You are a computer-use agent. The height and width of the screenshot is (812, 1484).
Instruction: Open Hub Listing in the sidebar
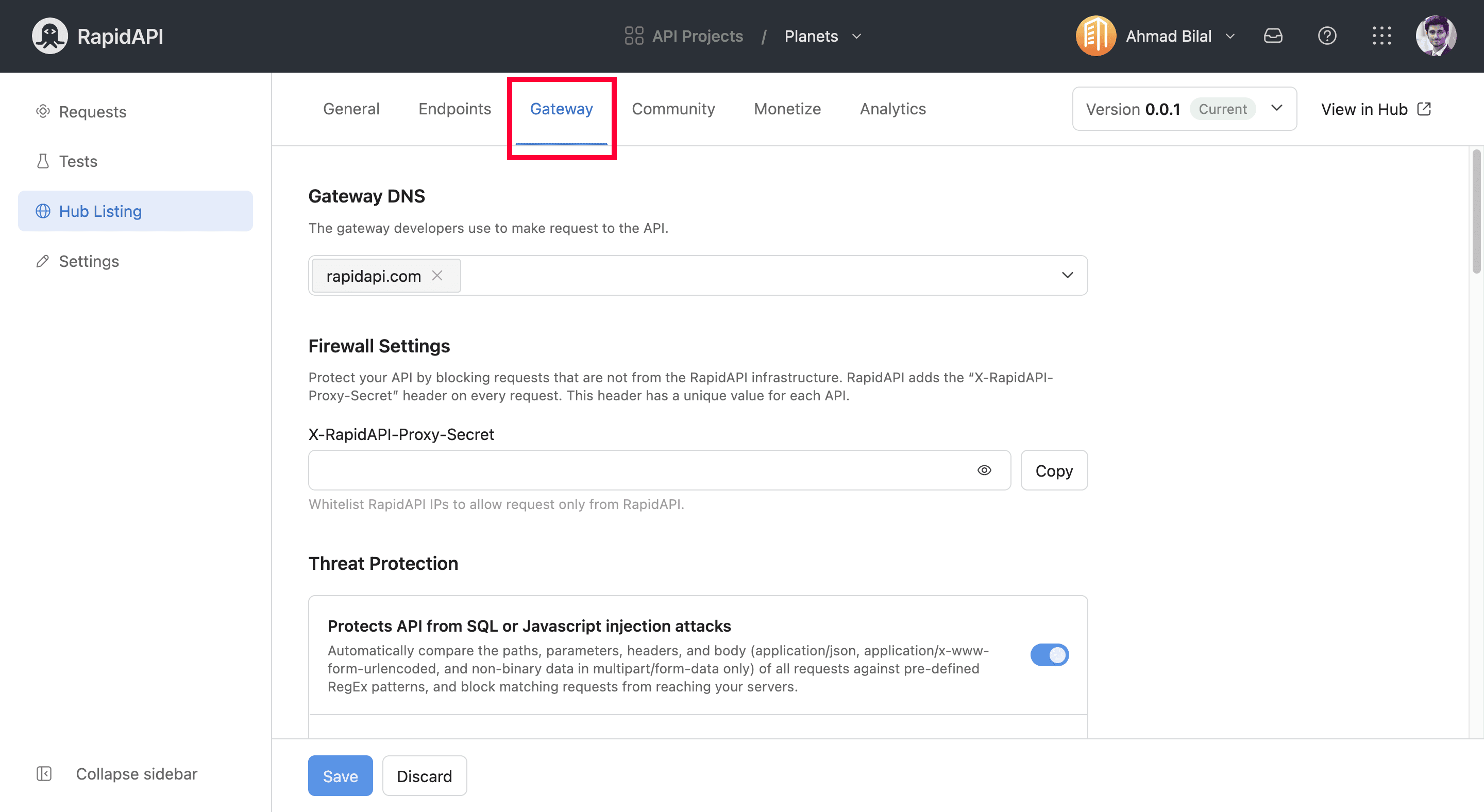136,211
